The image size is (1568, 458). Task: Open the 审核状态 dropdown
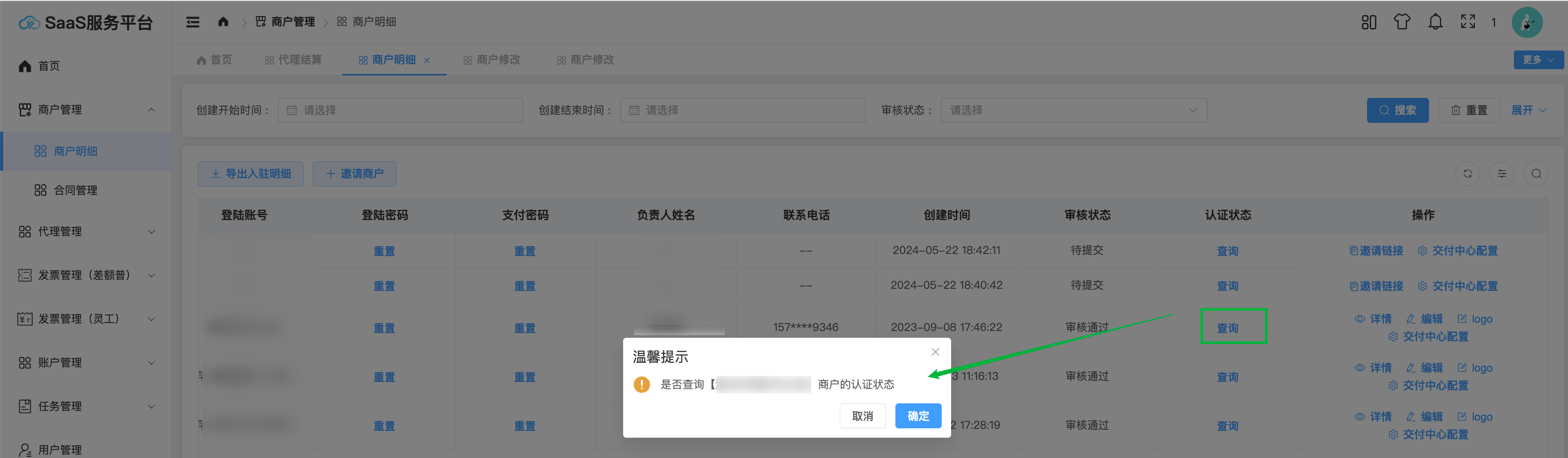[x=1073, y=110]
